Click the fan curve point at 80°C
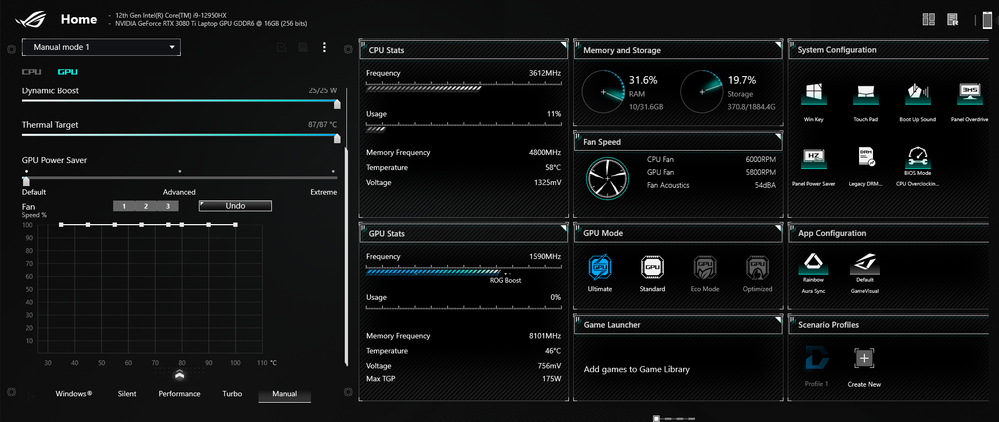The image size is (999, 422). tap(182, 225)
